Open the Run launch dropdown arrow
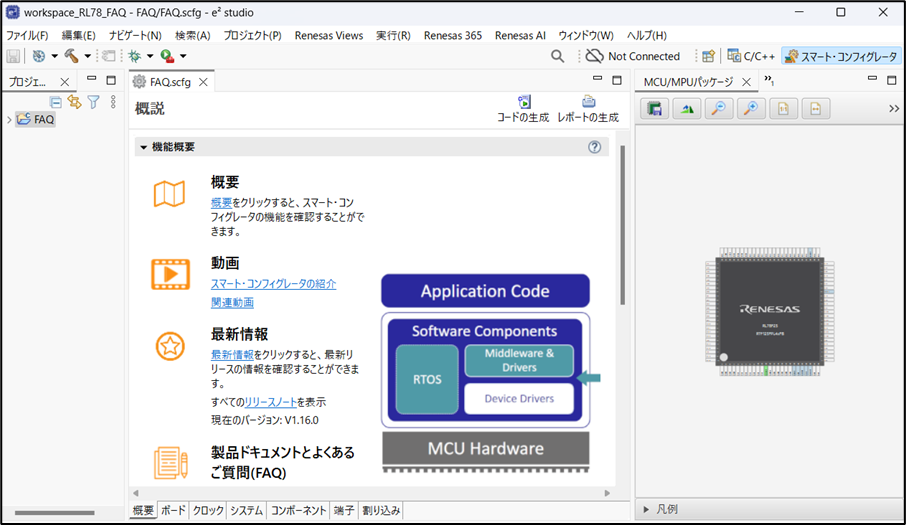906x525 pixels. coord(183,56)
